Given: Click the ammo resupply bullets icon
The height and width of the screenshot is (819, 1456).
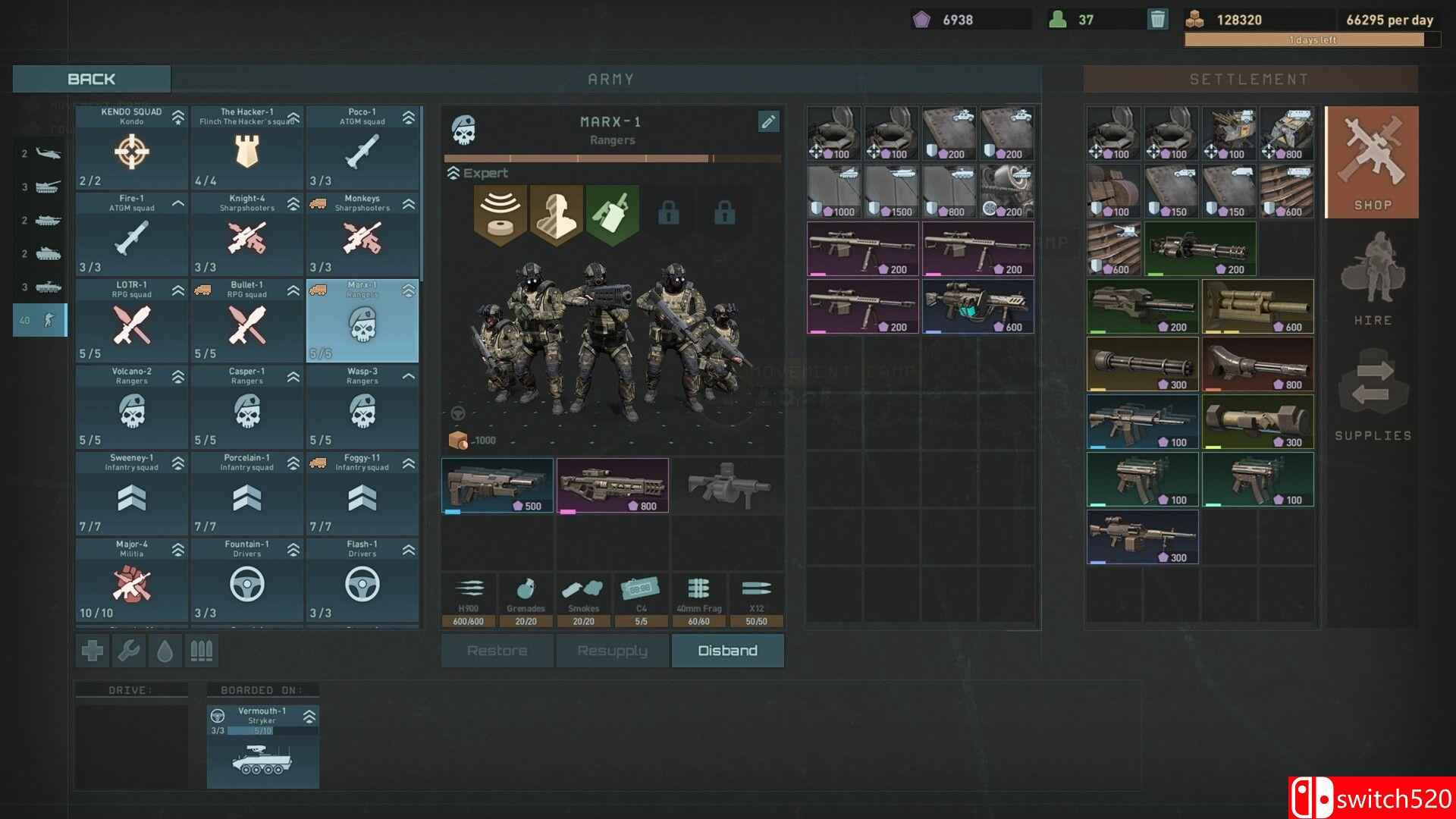Looking at the screenshot, I should (x=201, y=651).
